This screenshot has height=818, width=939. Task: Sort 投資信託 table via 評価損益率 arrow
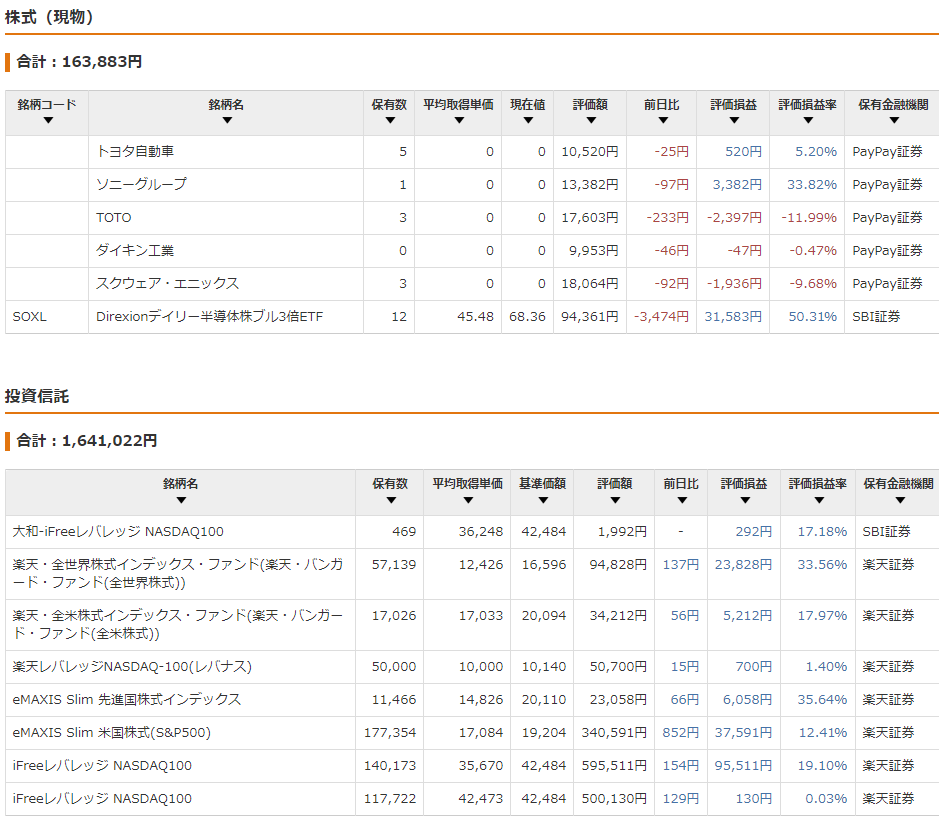(x=819, y=500)
